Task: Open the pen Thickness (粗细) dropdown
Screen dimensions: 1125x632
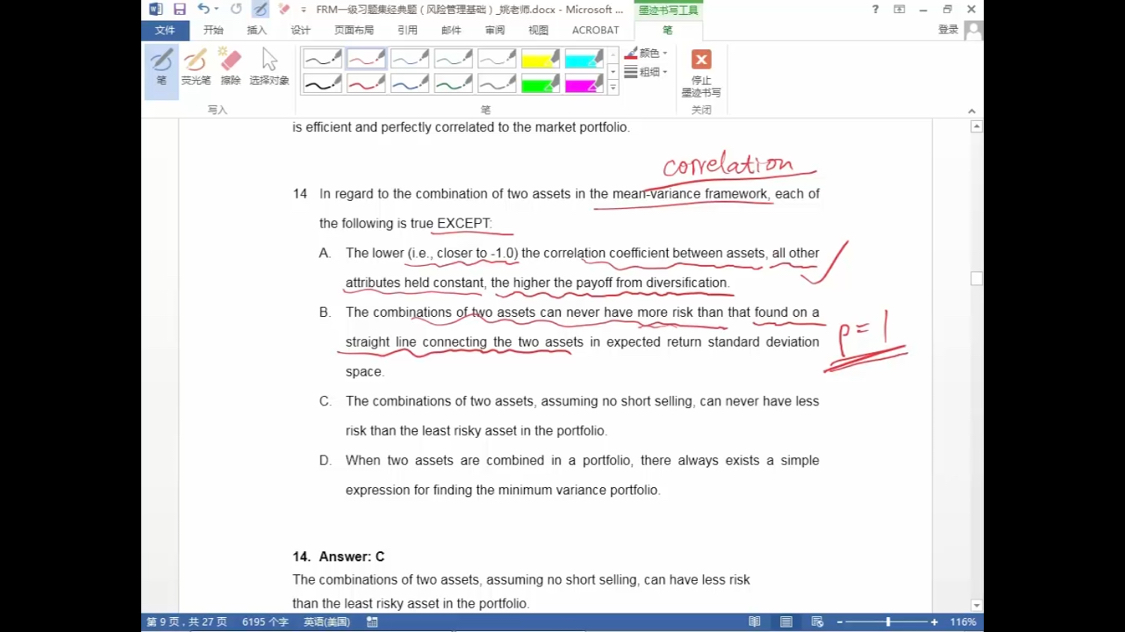Action: [647, 72]
